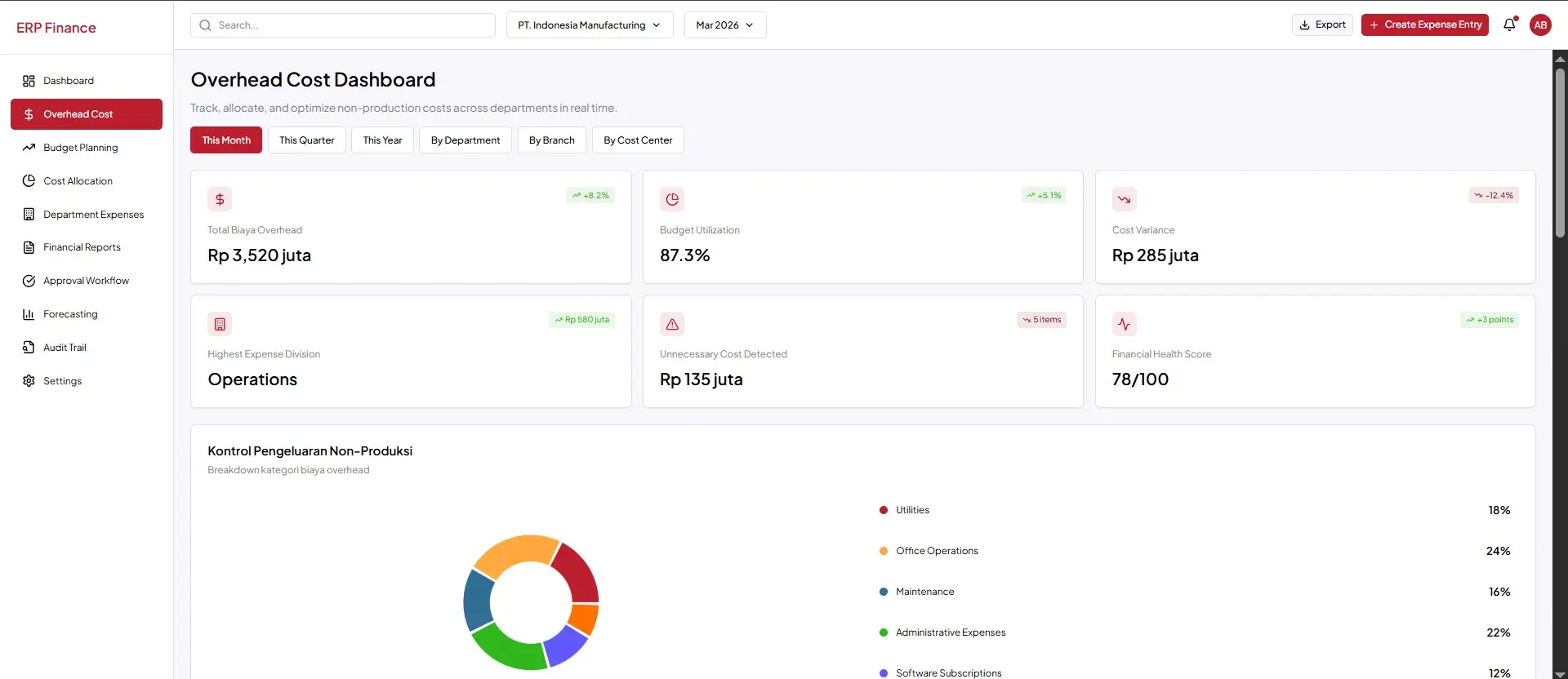Image resolution: width=1568 pixels, height=679 pixels.
Task: Open Financial Reports in the sidebar
Action: pyautogui.click(x=82, y=247)
